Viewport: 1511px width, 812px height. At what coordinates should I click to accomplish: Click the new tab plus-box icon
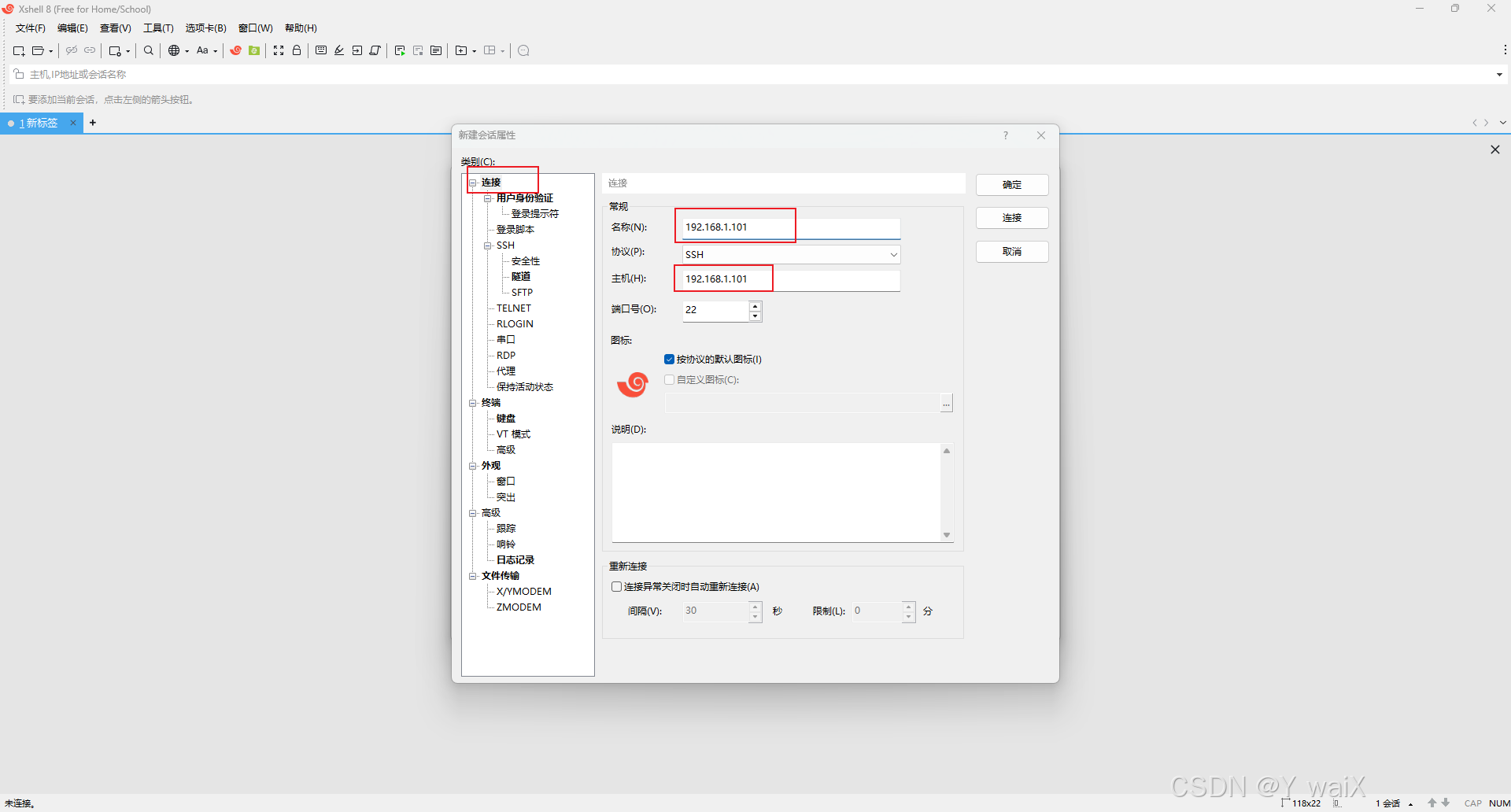coord(461,50)
